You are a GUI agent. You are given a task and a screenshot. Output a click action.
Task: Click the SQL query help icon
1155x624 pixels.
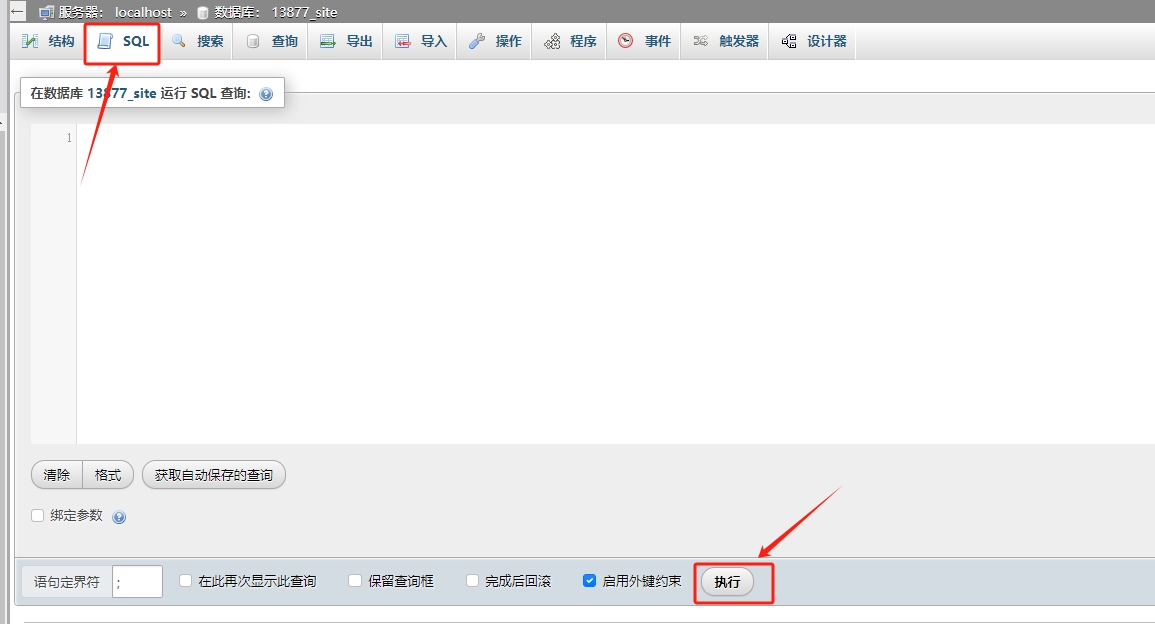click(267, 94)
